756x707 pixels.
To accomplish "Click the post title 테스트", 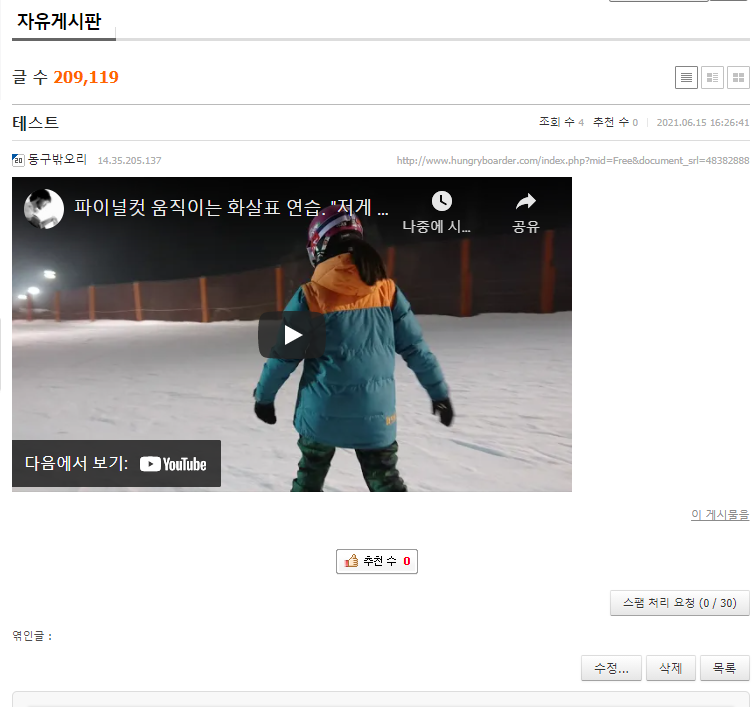I will (x=36, y=123).
